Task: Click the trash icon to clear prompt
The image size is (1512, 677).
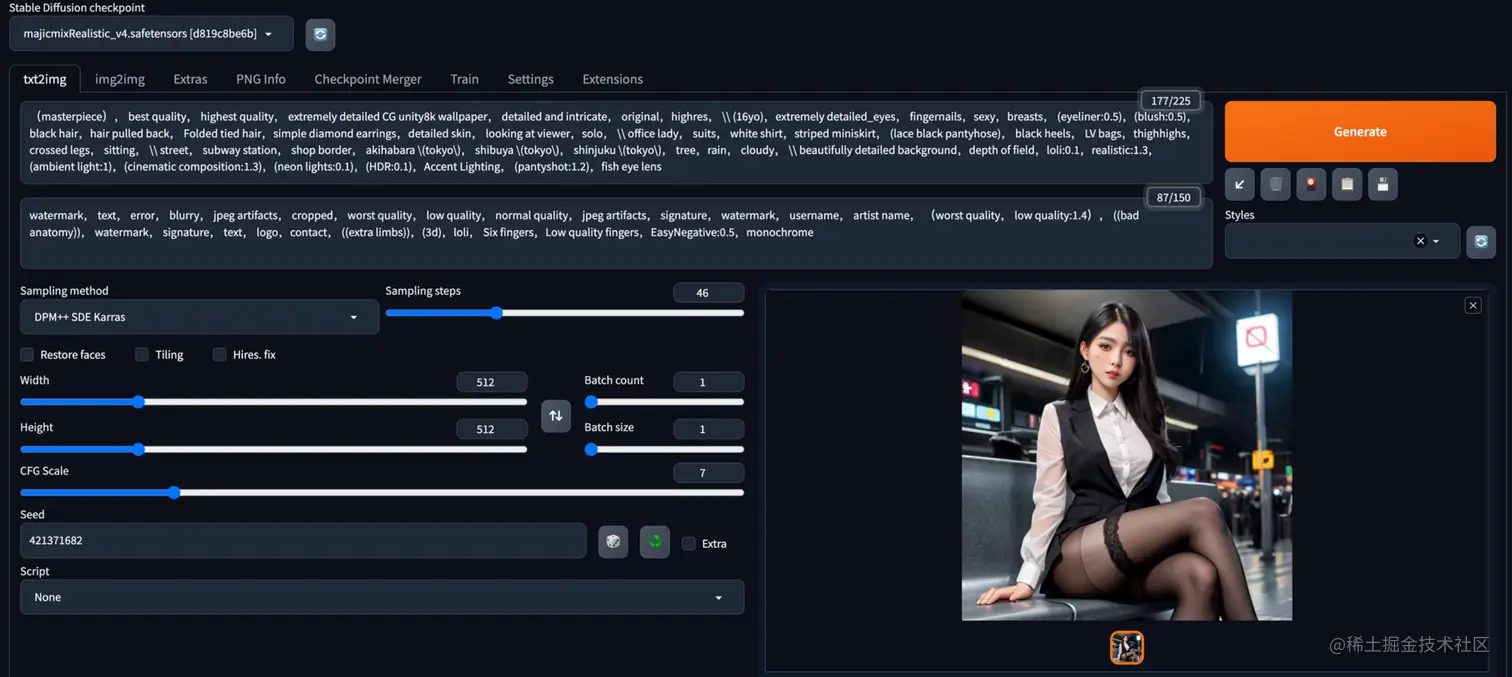Action: tap(1275, 184)
